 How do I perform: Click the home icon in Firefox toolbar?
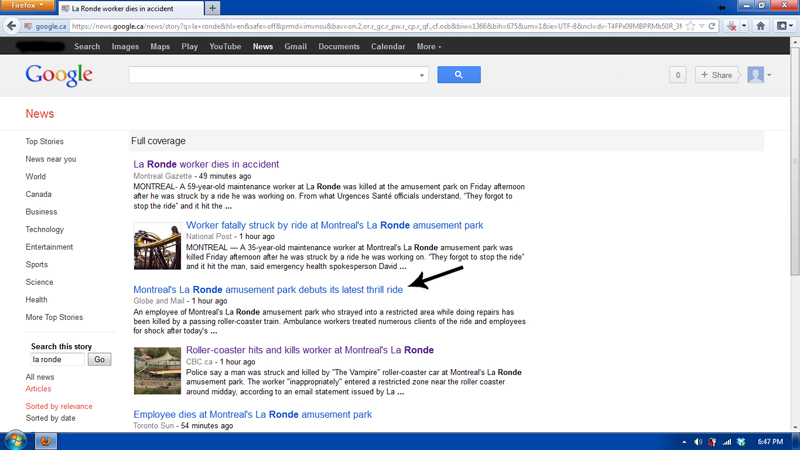coord(760,26)
